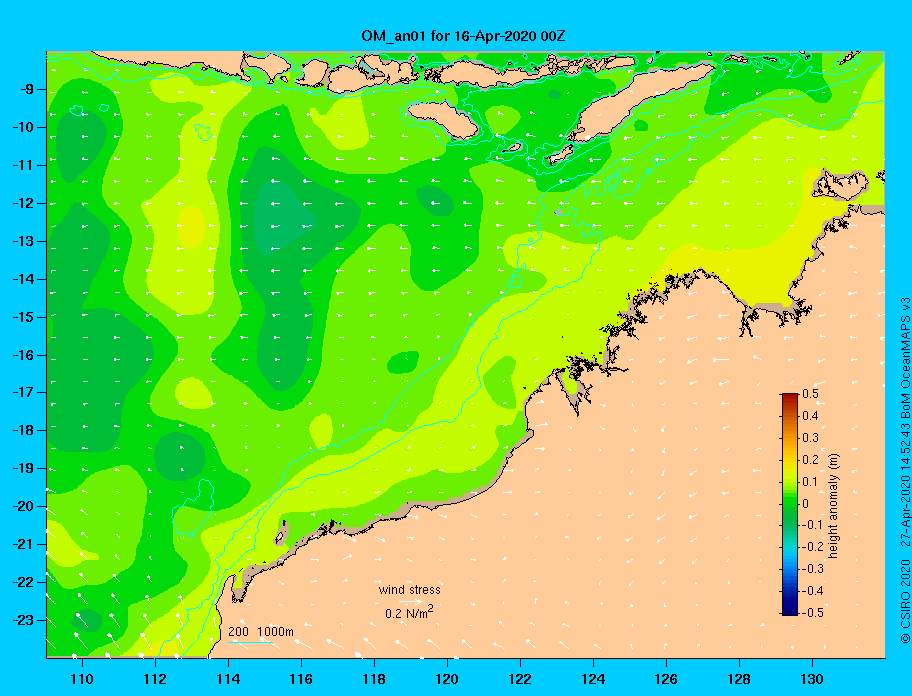This screenshot has height=696, width=912.
Task: Click latitude label -16 on the axis
Action: tap(24, 355)
